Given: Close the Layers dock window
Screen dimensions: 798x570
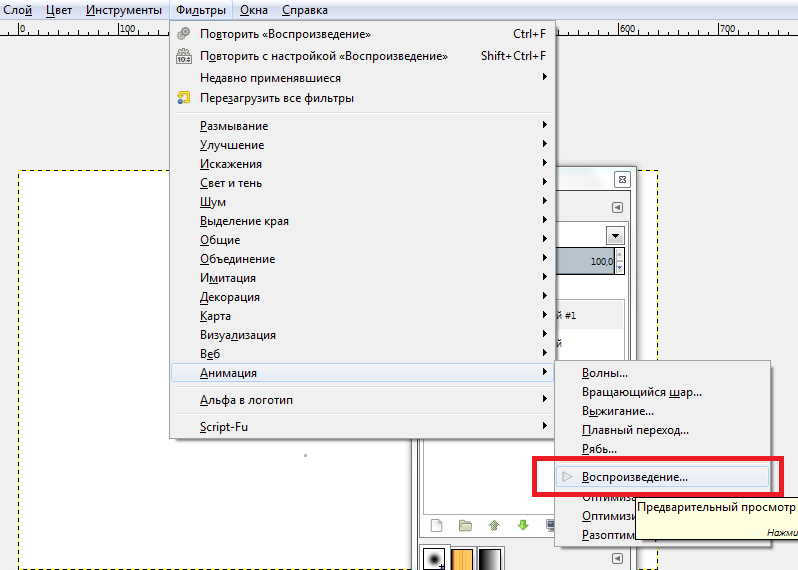Looking at the screenshot, I should pyautogui.click(x=622, y=179).
